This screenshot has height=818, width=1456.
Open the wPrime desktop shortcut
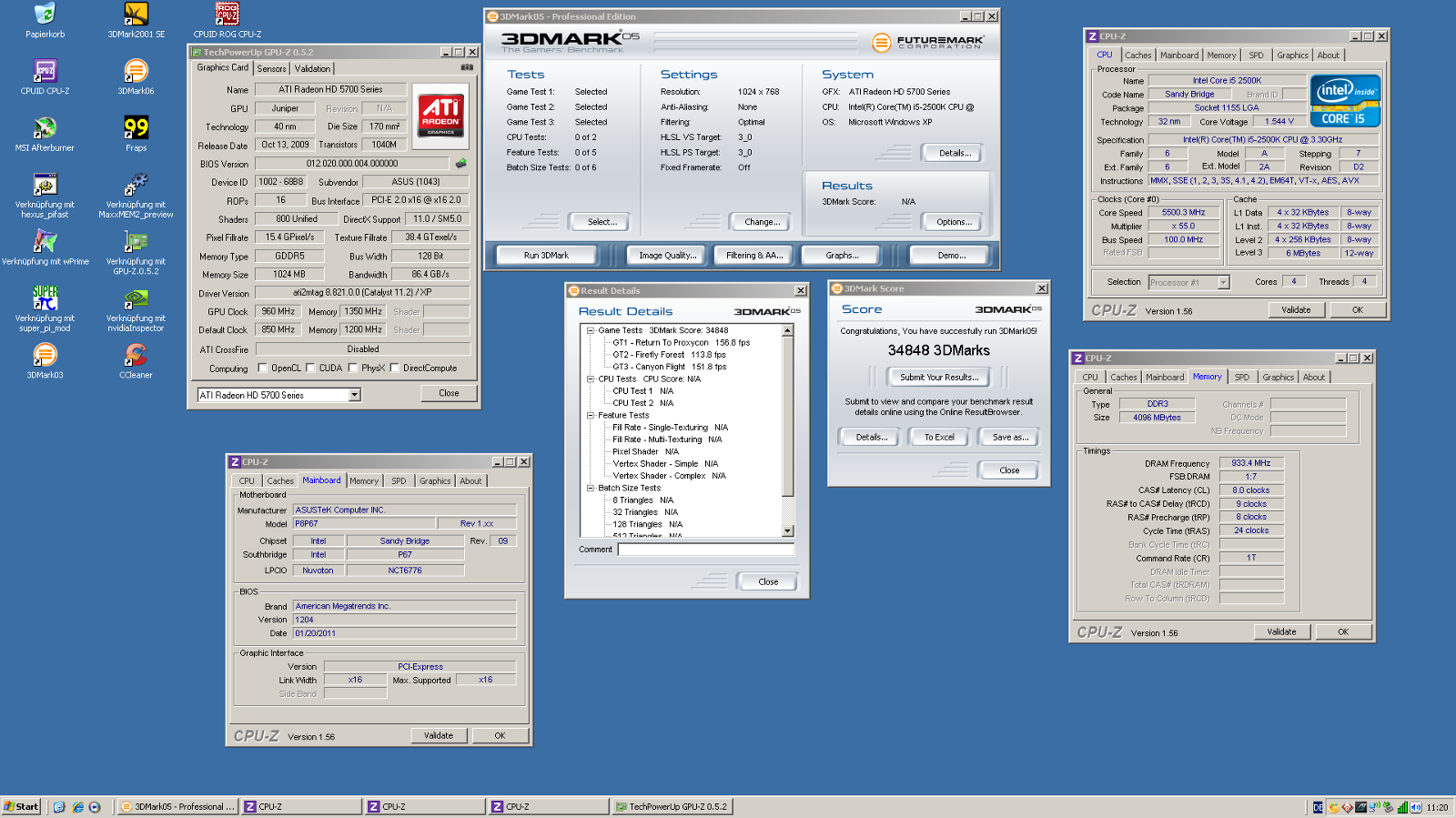click(45, 247)
